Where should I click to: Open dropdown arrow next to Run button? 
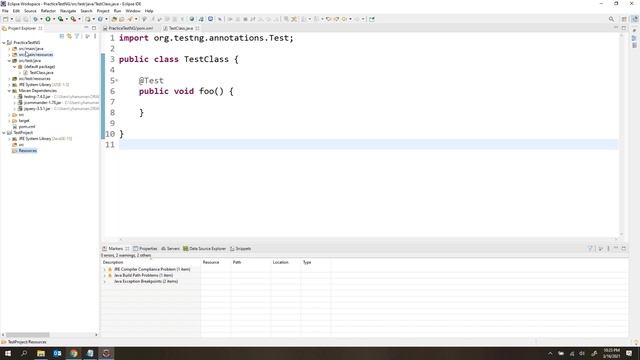pyautogui.click(x=53, y=19)
